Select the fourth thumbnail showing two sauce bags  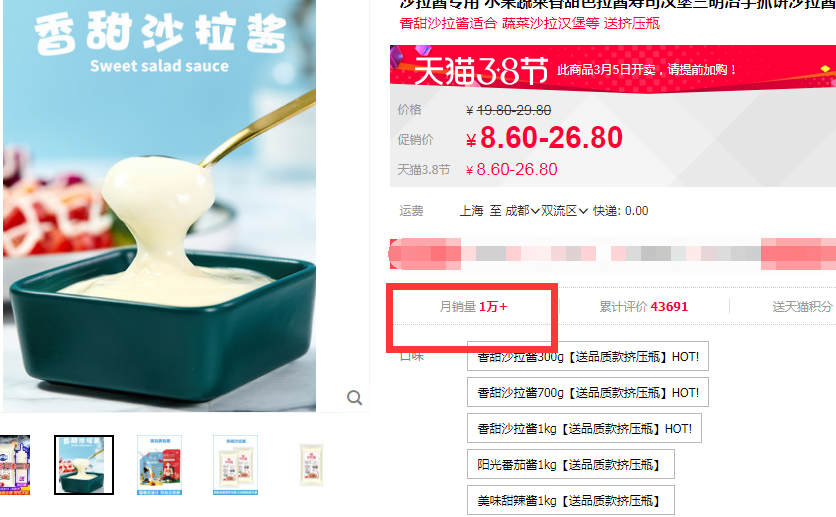235,465
